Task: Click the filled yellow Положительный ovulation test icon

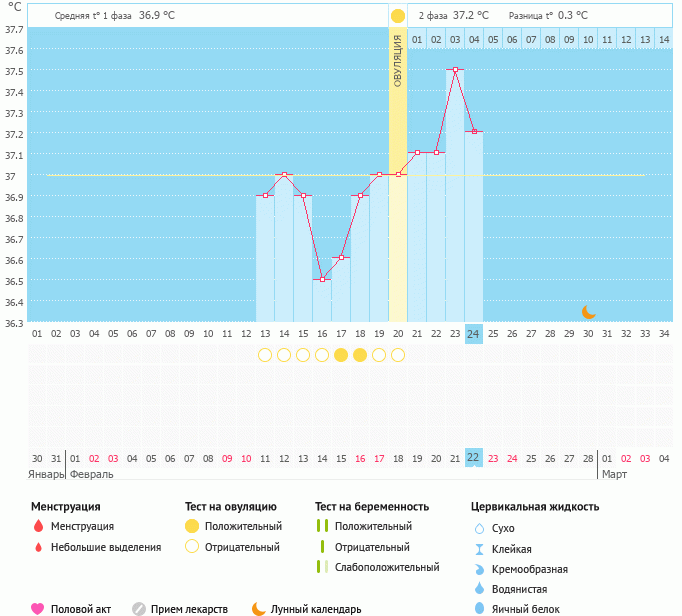Action: pos(192,526)
